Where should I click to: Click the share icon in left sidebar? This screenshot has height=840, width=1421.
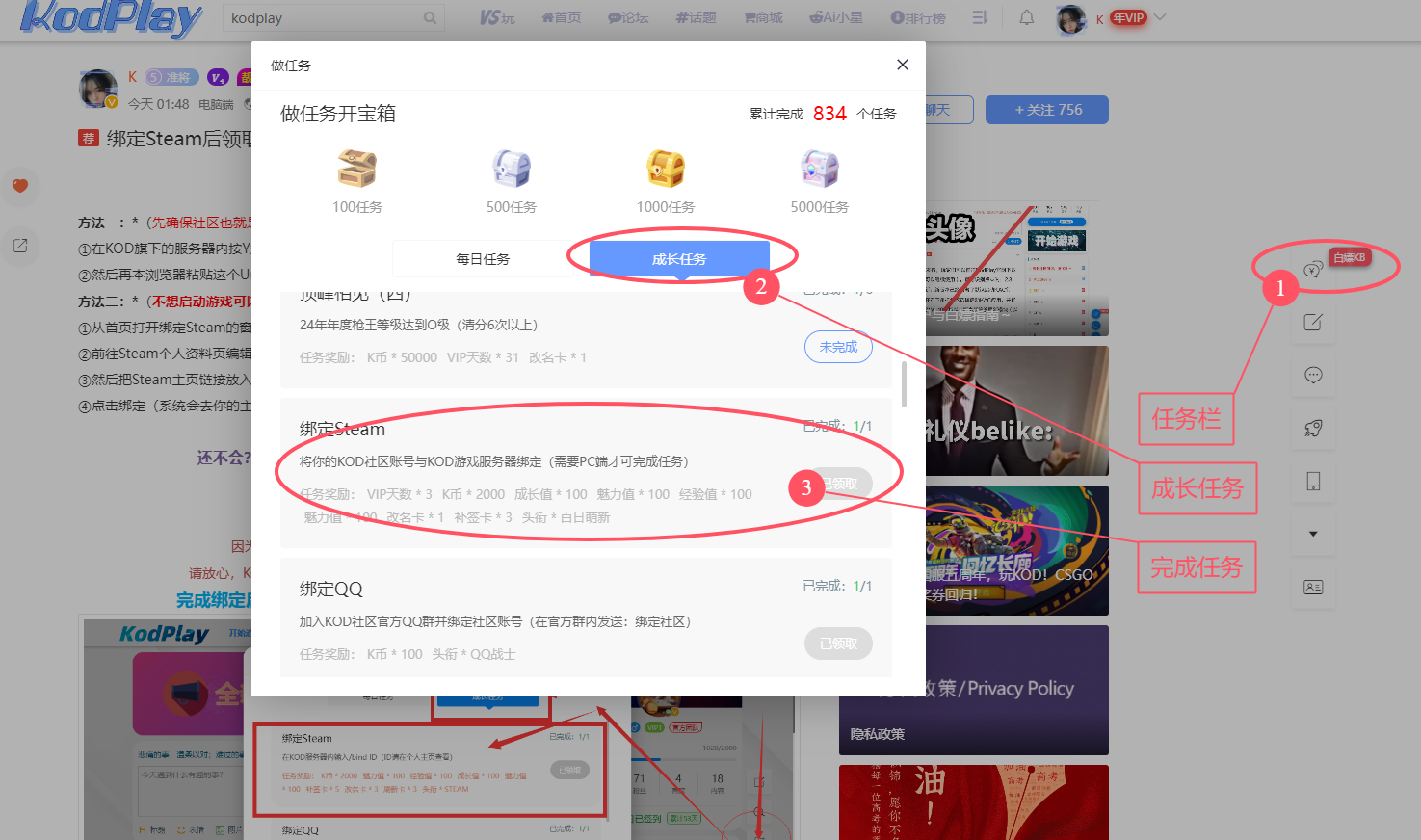point(20,246)
